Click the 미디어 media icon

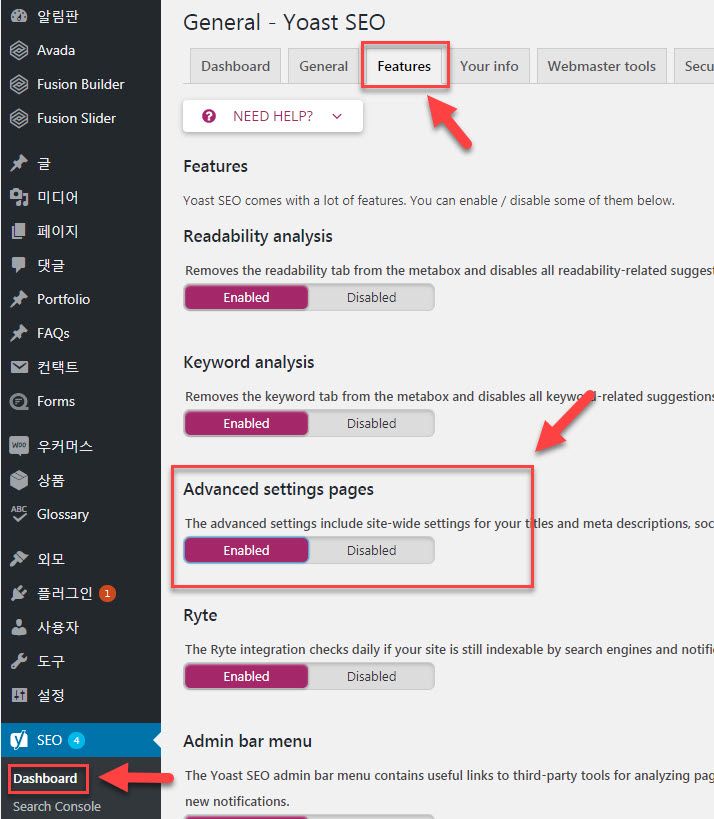pos(19,197)
